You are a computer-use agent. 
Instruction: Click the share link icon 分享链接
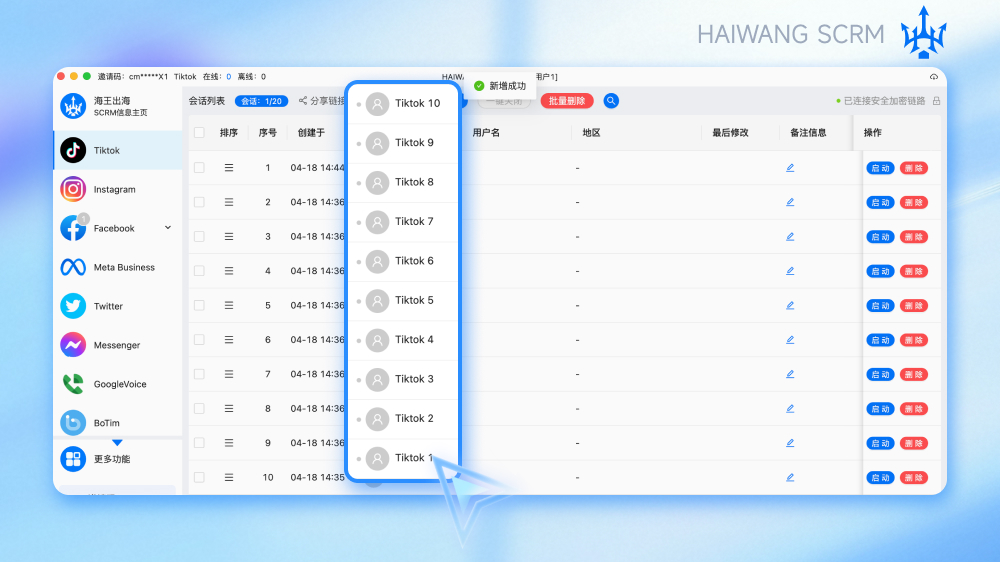point(303,101)
